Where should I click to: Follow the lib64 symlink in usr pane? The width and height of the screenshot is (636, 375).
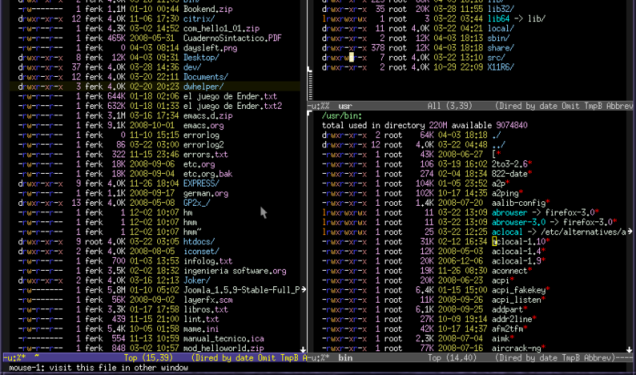(498, 19)
